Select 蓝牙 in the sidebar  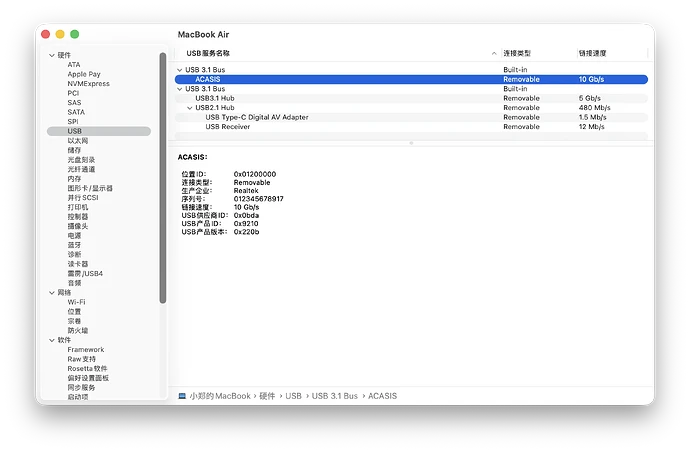[74, 245]
